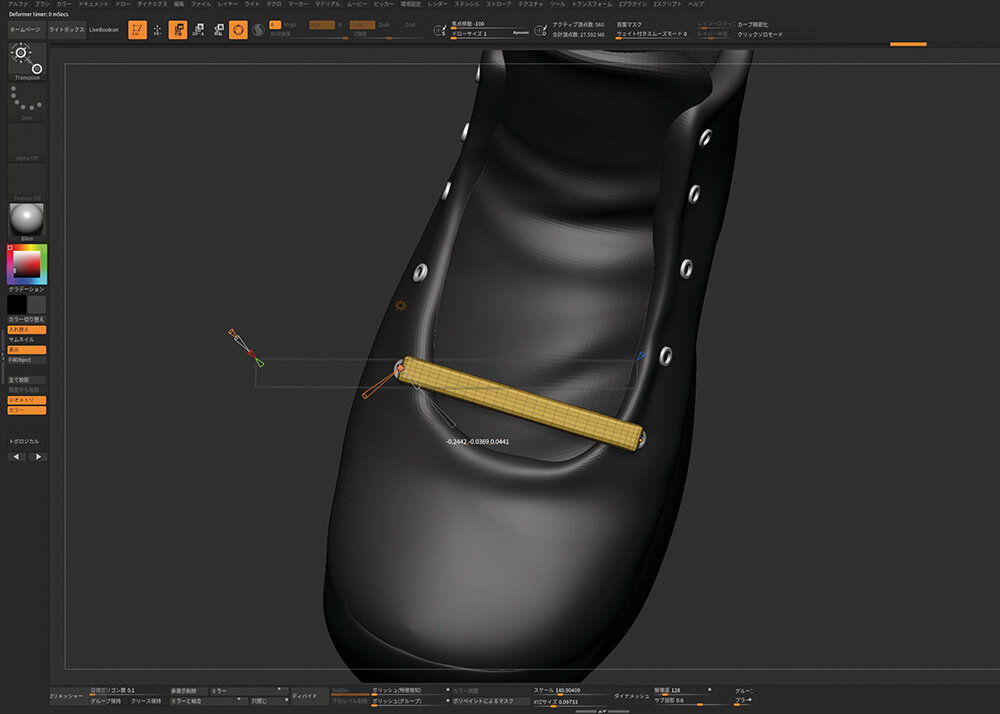Screen dimensions: 1000x714
Task: Open the ブラシ menu
Action: tap(42, 4)
